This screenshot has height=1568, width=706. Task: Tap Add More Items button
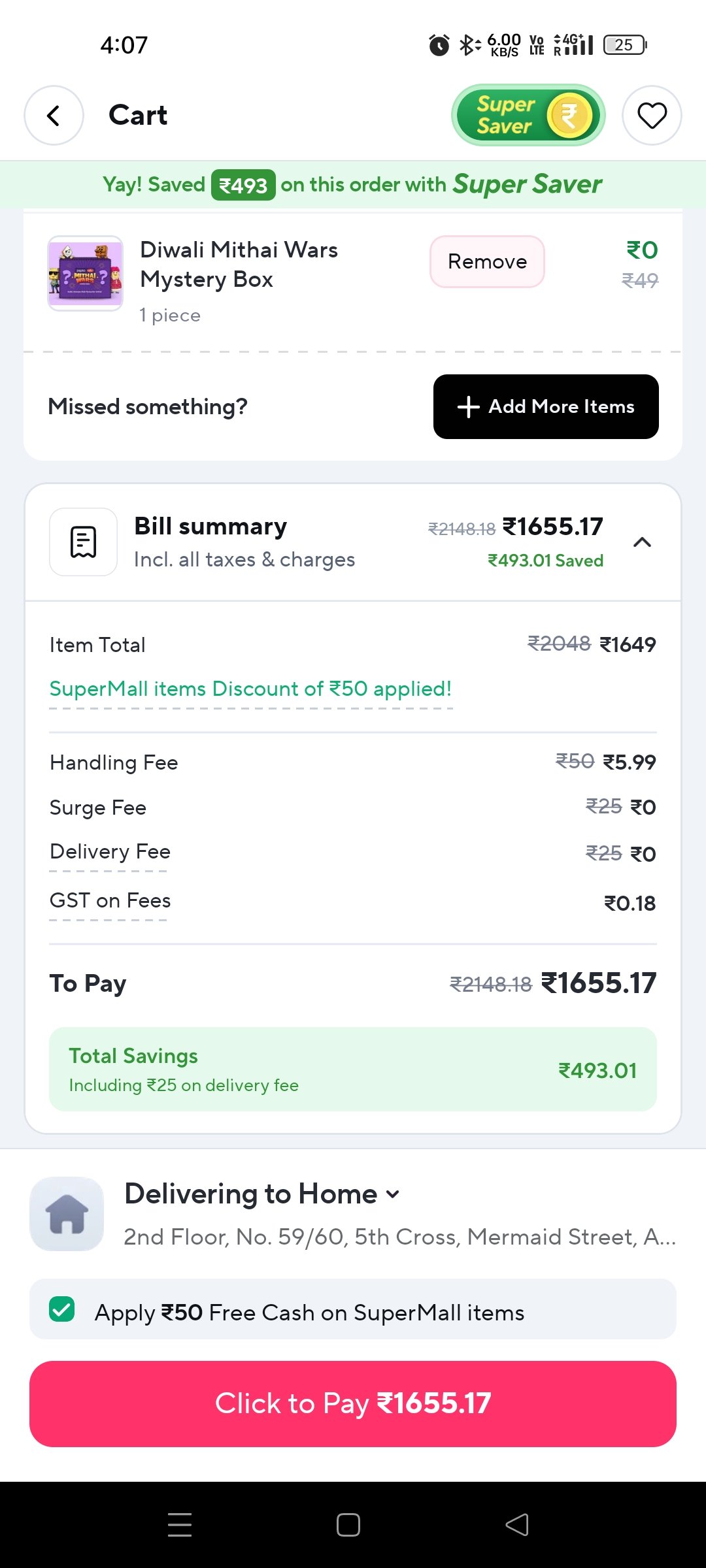546,406
